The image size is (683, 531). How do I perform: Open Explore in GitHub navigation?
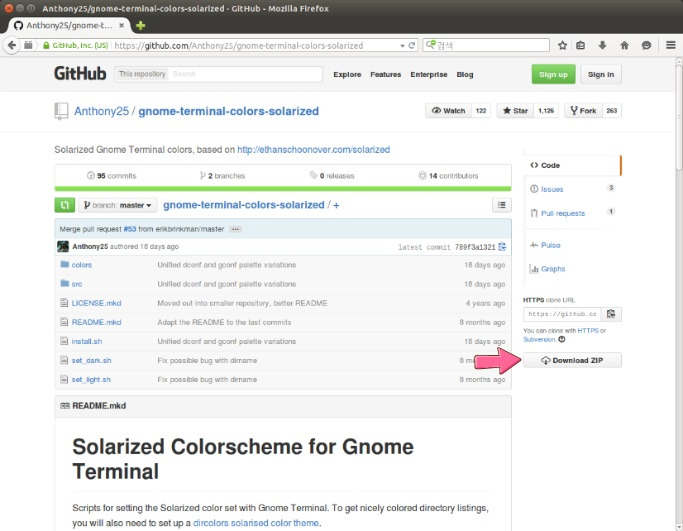pyautogui.click(x=347, y=74)
